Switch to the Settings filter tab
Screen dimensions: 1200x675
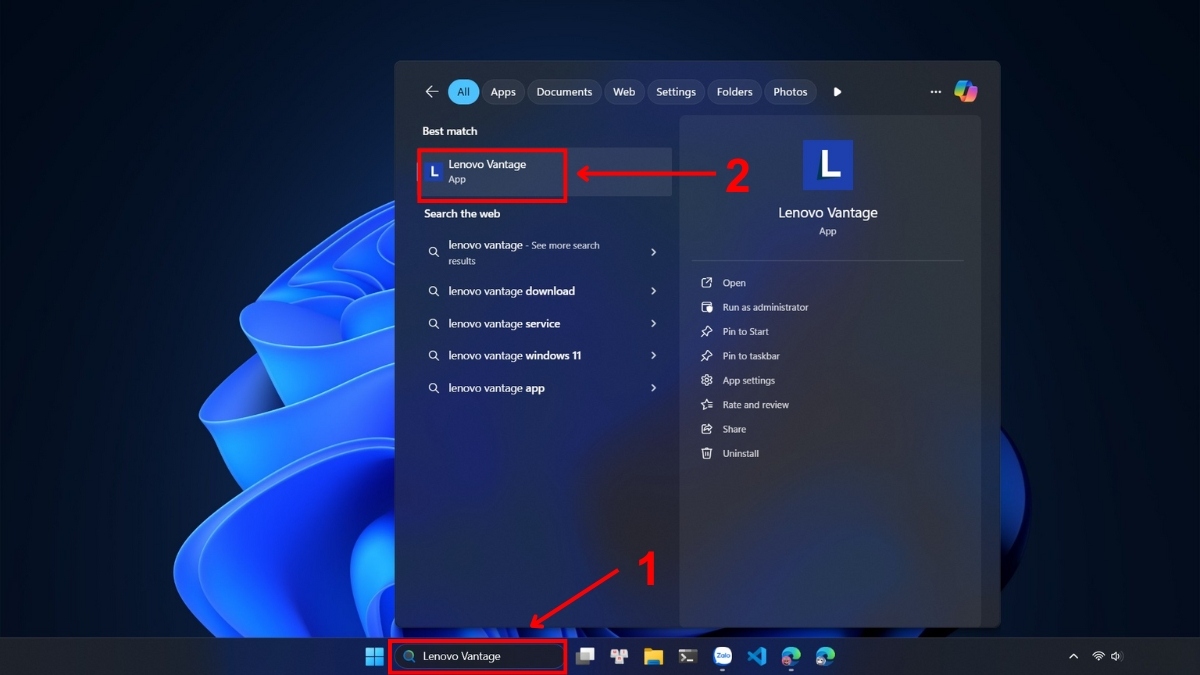[676, 92]
